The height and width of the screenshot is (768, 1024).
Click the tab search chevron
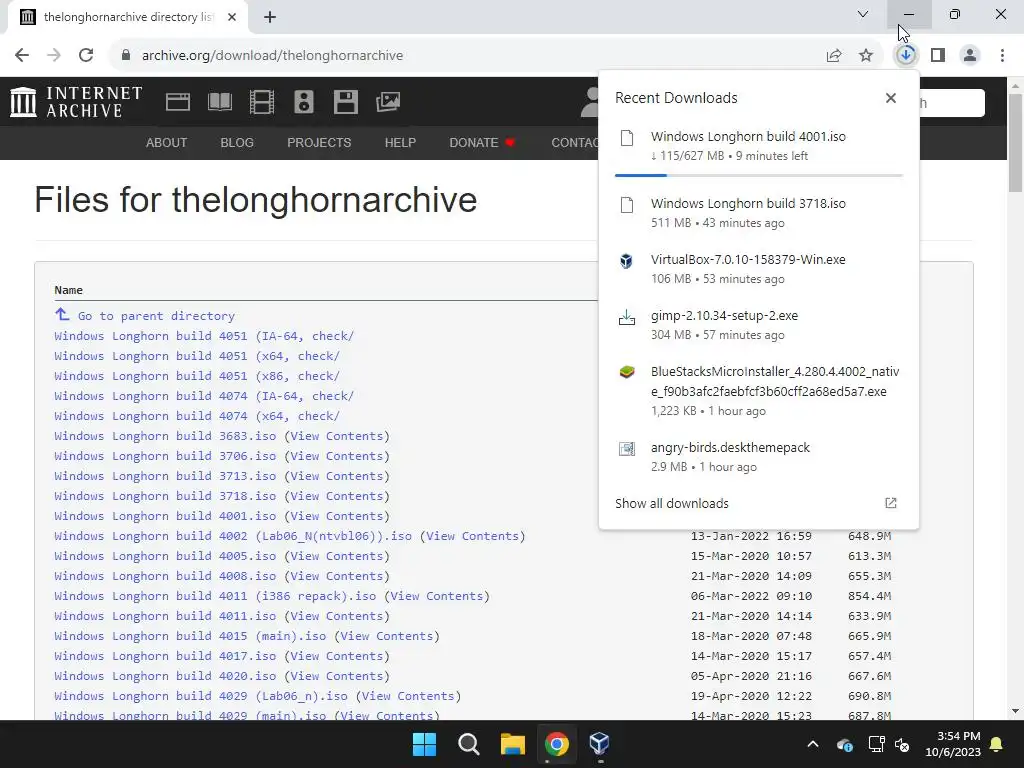tap(863, 14)
